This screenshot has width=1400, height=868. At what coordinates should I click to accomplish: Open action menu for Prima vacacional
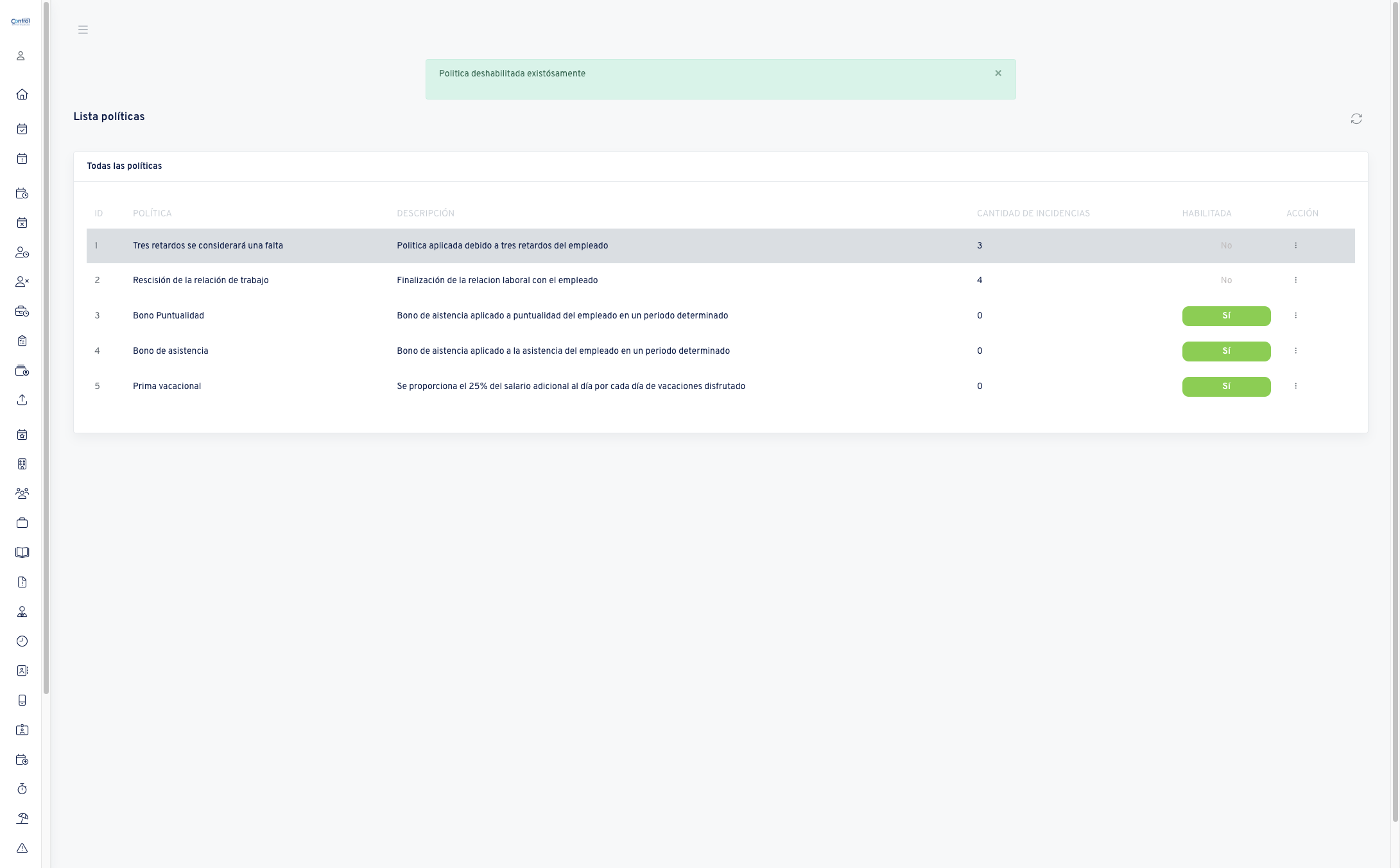pyautogui.click(x=1295, y=386)
